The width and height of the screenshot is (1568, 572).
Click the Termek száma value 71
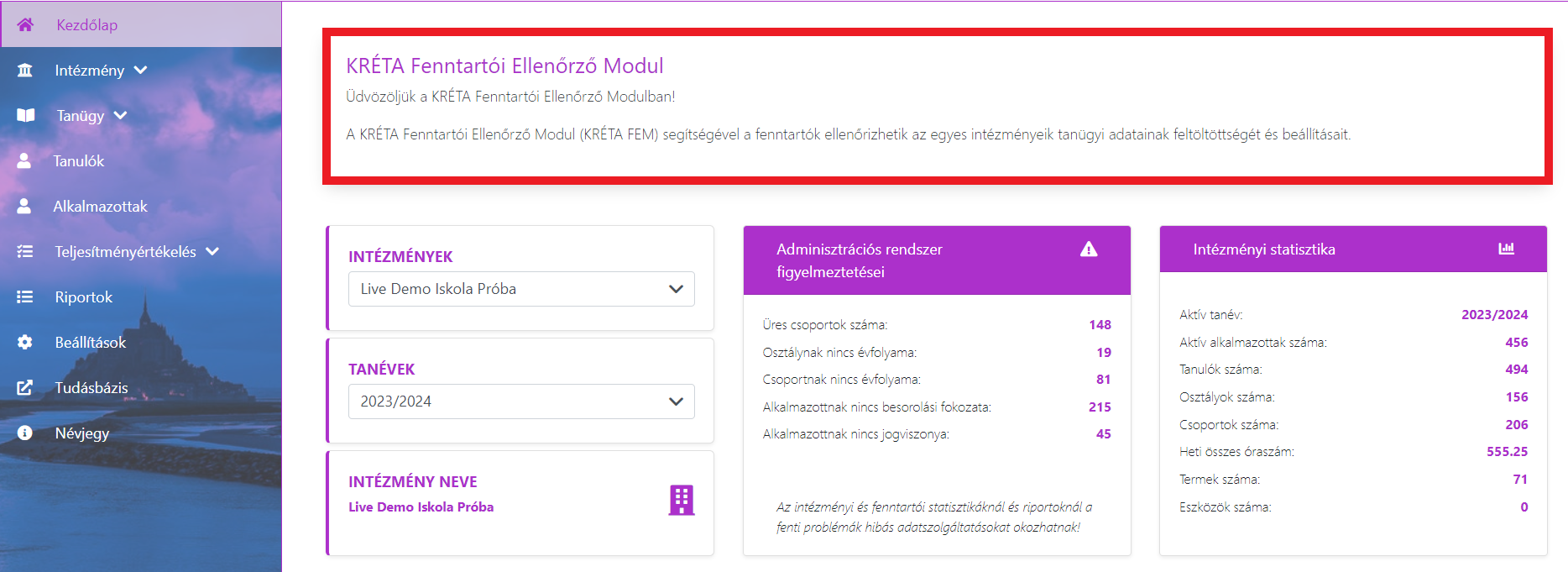point(1521,480)
